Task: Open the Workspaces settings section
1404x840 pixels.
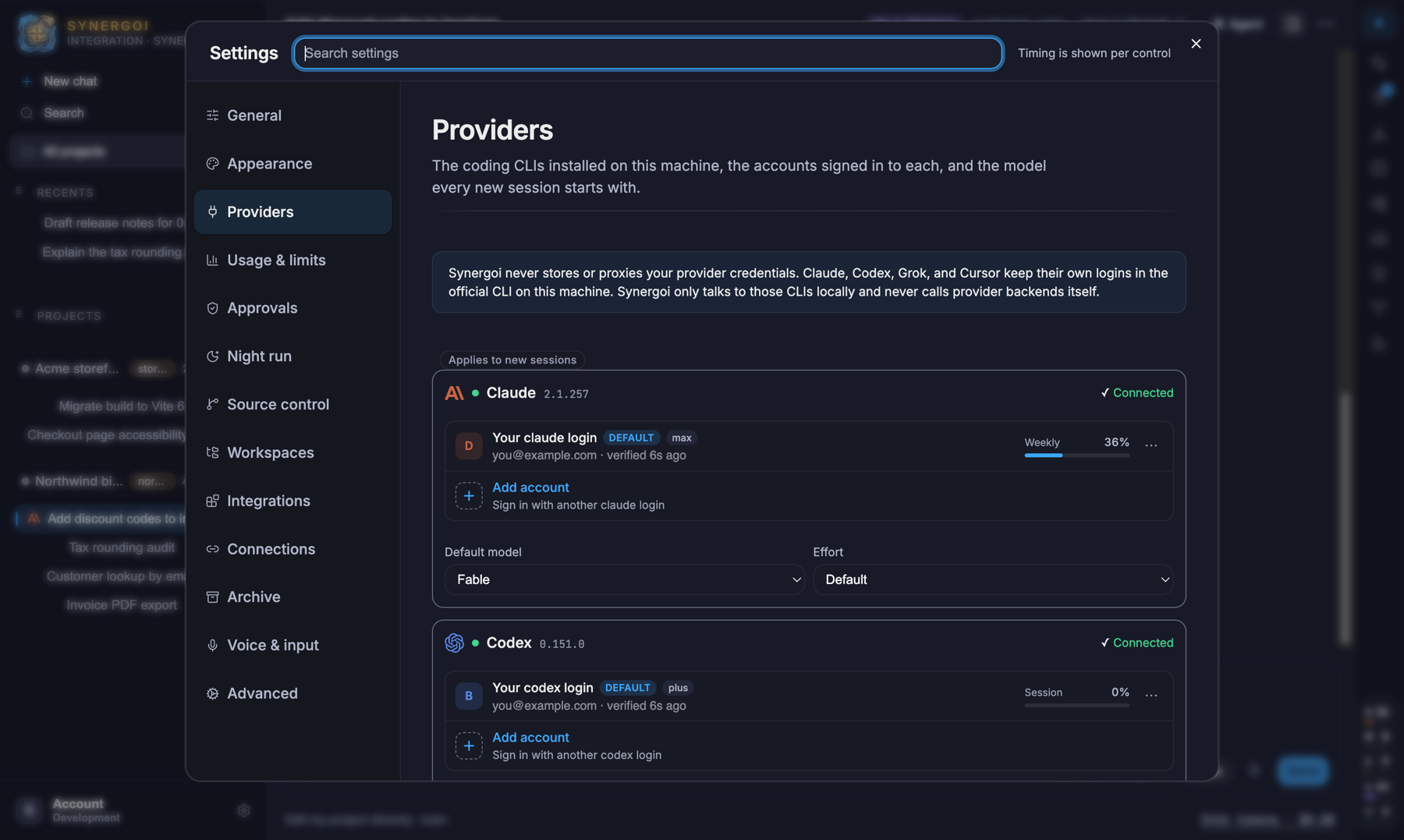Action: (x=292, y=453)
